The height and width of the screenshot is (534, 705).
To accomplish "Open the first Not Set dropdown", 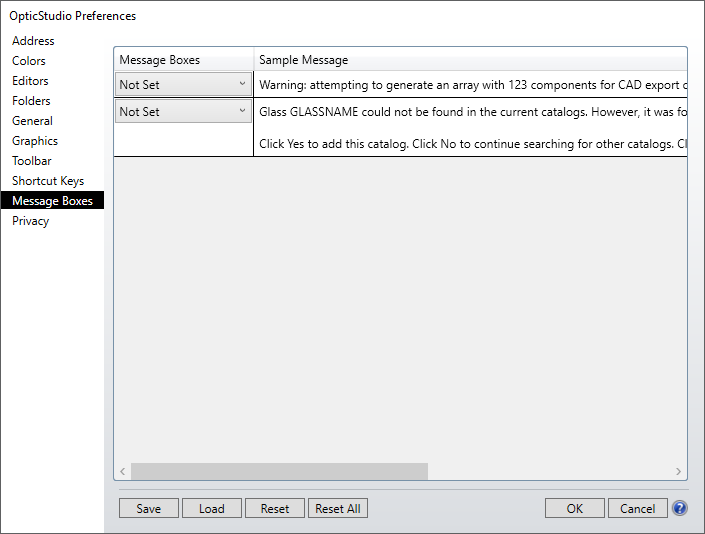I will tap(184, 85).
